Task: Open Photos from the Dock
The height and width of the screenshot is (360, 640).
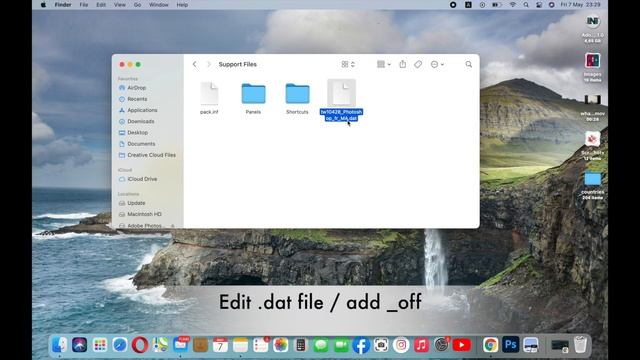Action: [281, 345]
